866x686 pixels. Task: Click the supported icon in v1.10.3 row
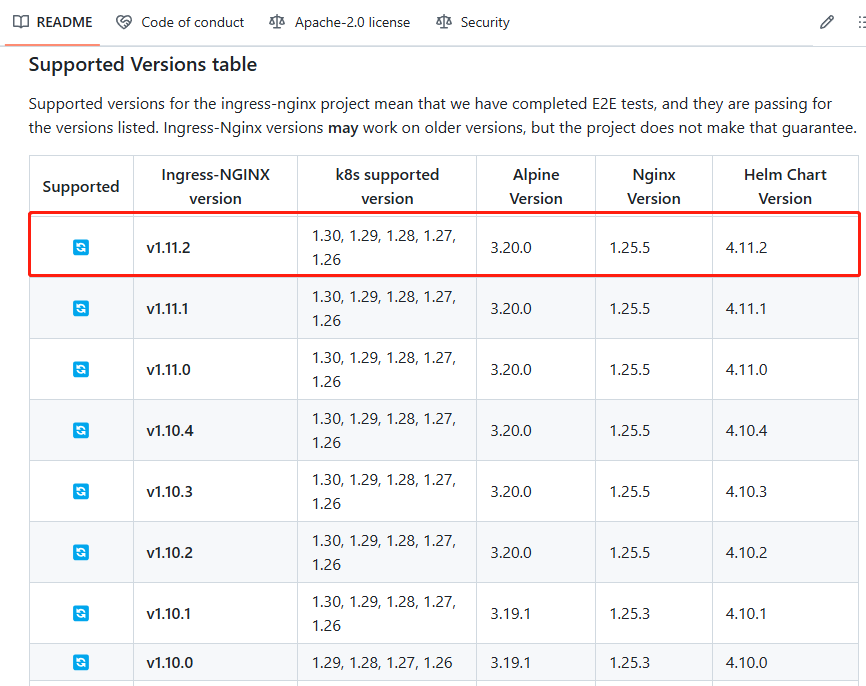click(x=81, y=491)
